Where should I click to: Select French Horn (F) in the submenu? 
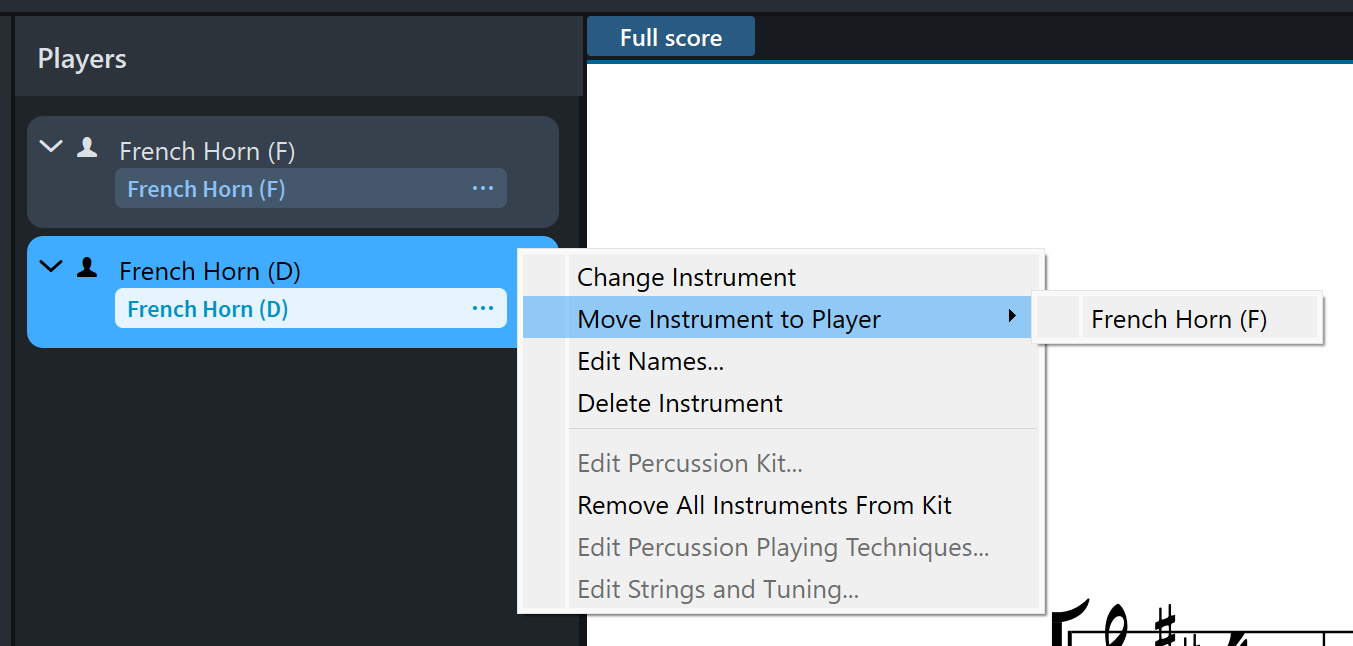pos(1178,320)
